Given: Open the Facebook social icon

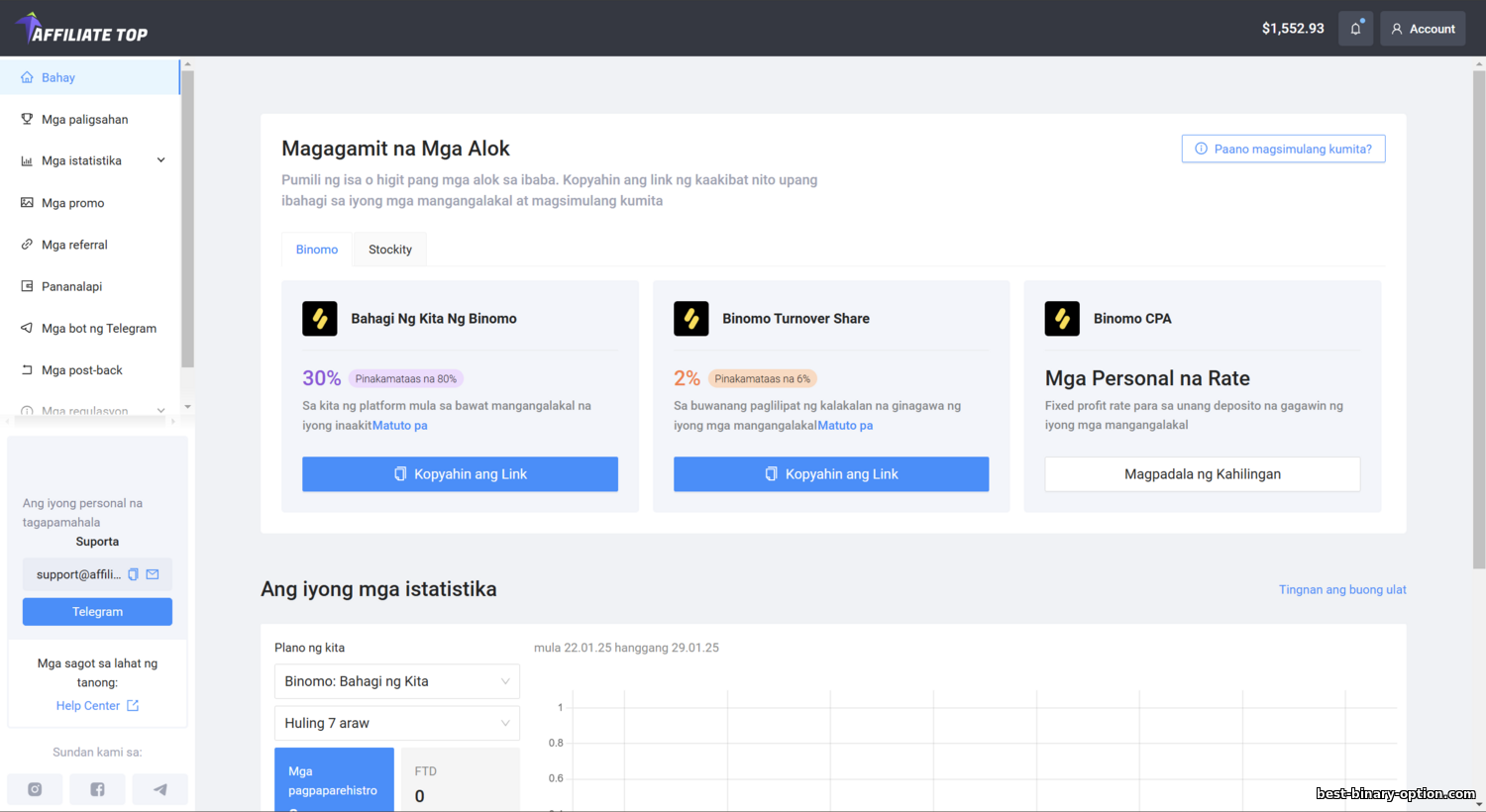Looking at the screenshot, I should [x=97, y=789].
